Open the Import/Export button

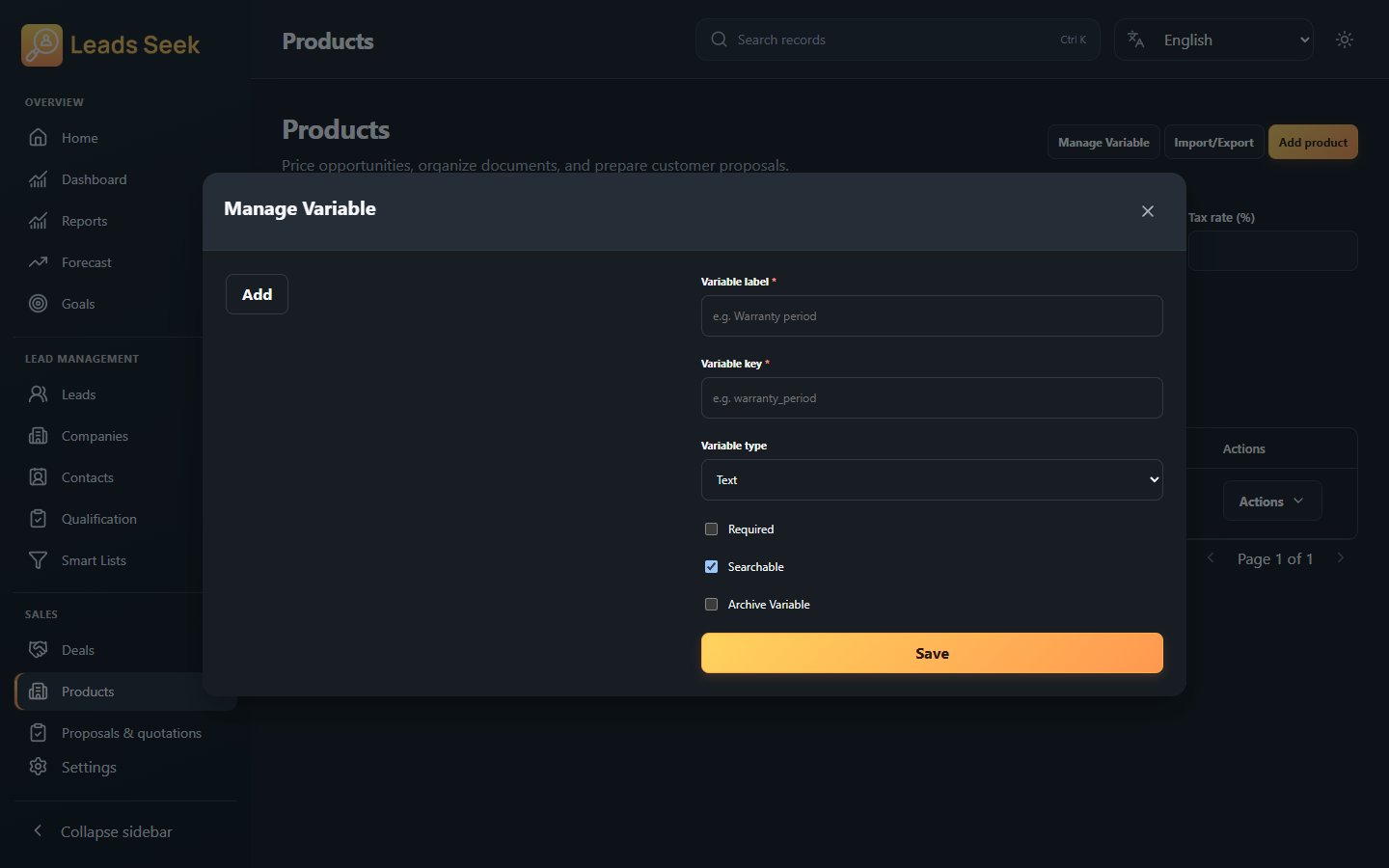(x=1213, y=142)
